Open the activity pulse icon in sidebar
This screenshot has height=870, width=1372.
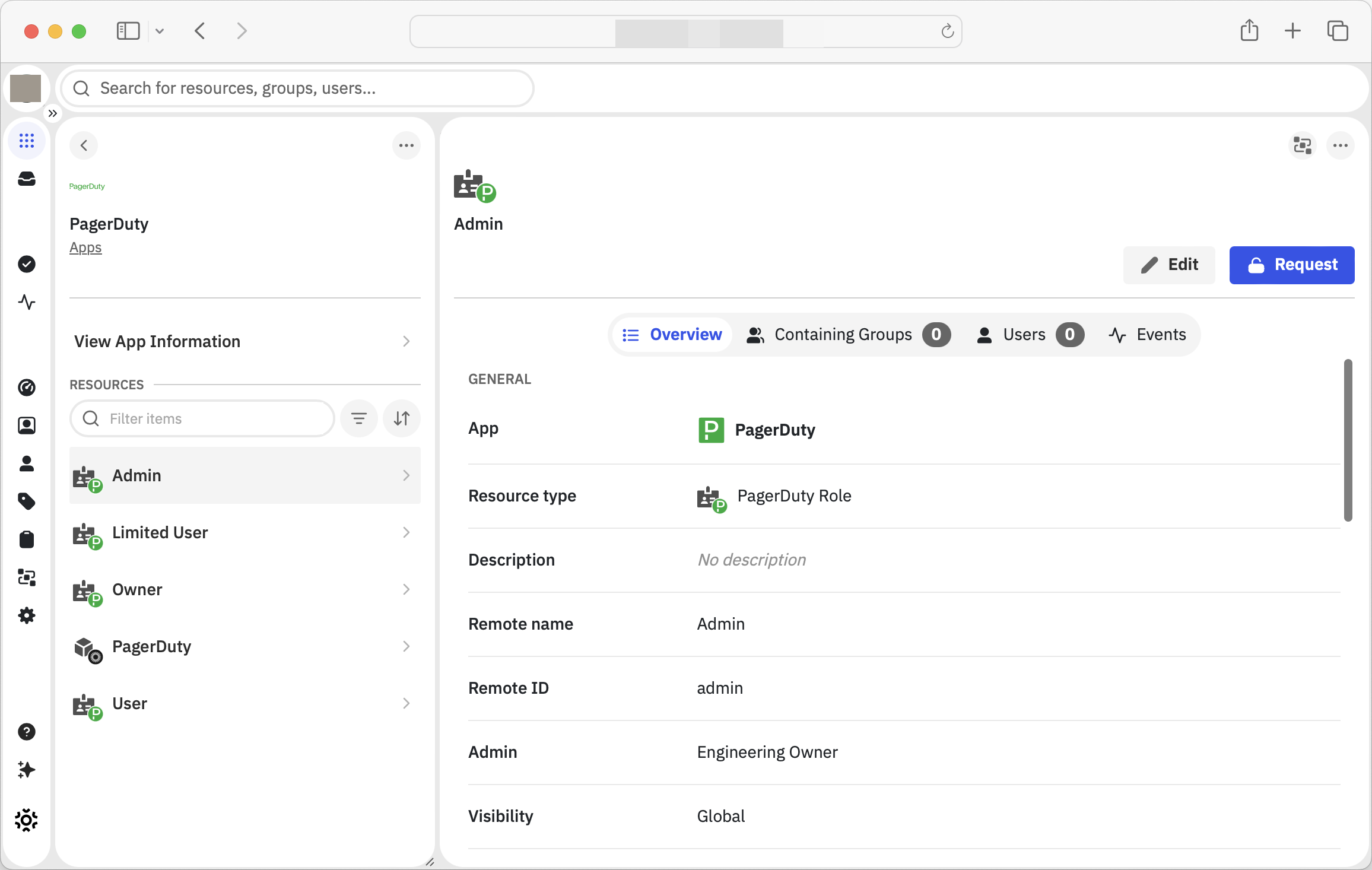click(x=27, y=302)
